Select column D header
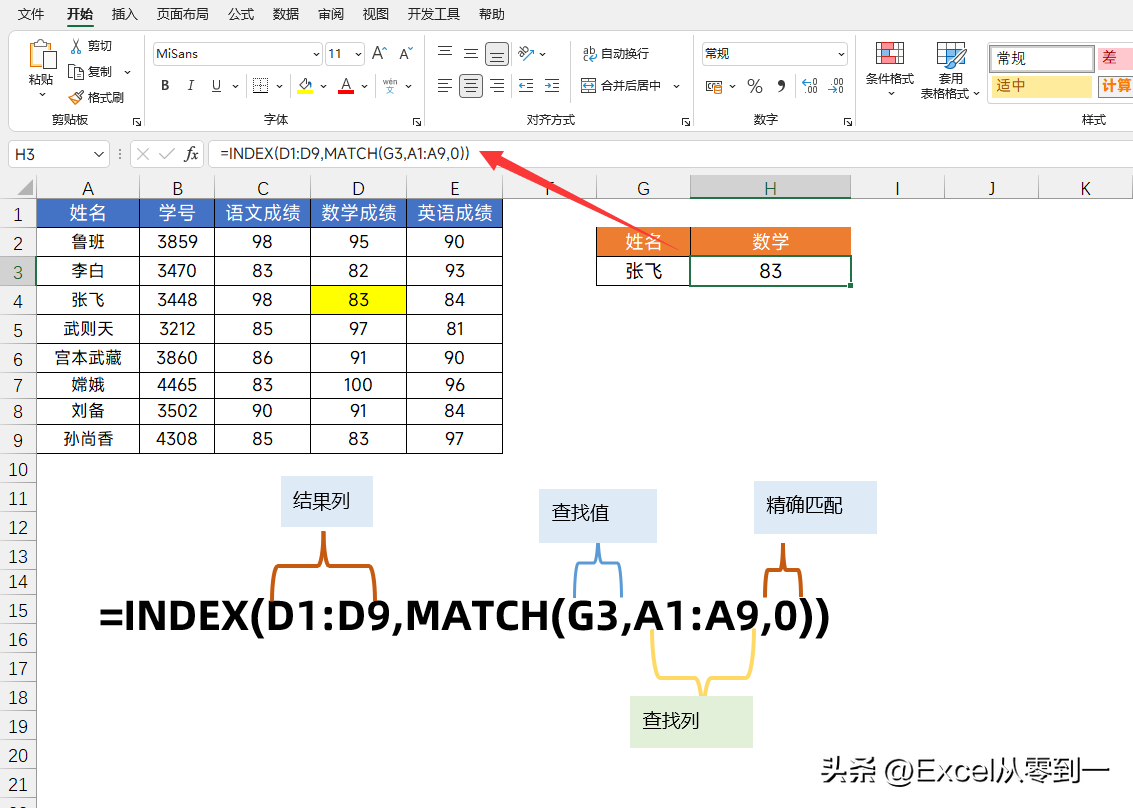The height and width of the screenshot is (808, 1133). point(358,189)
